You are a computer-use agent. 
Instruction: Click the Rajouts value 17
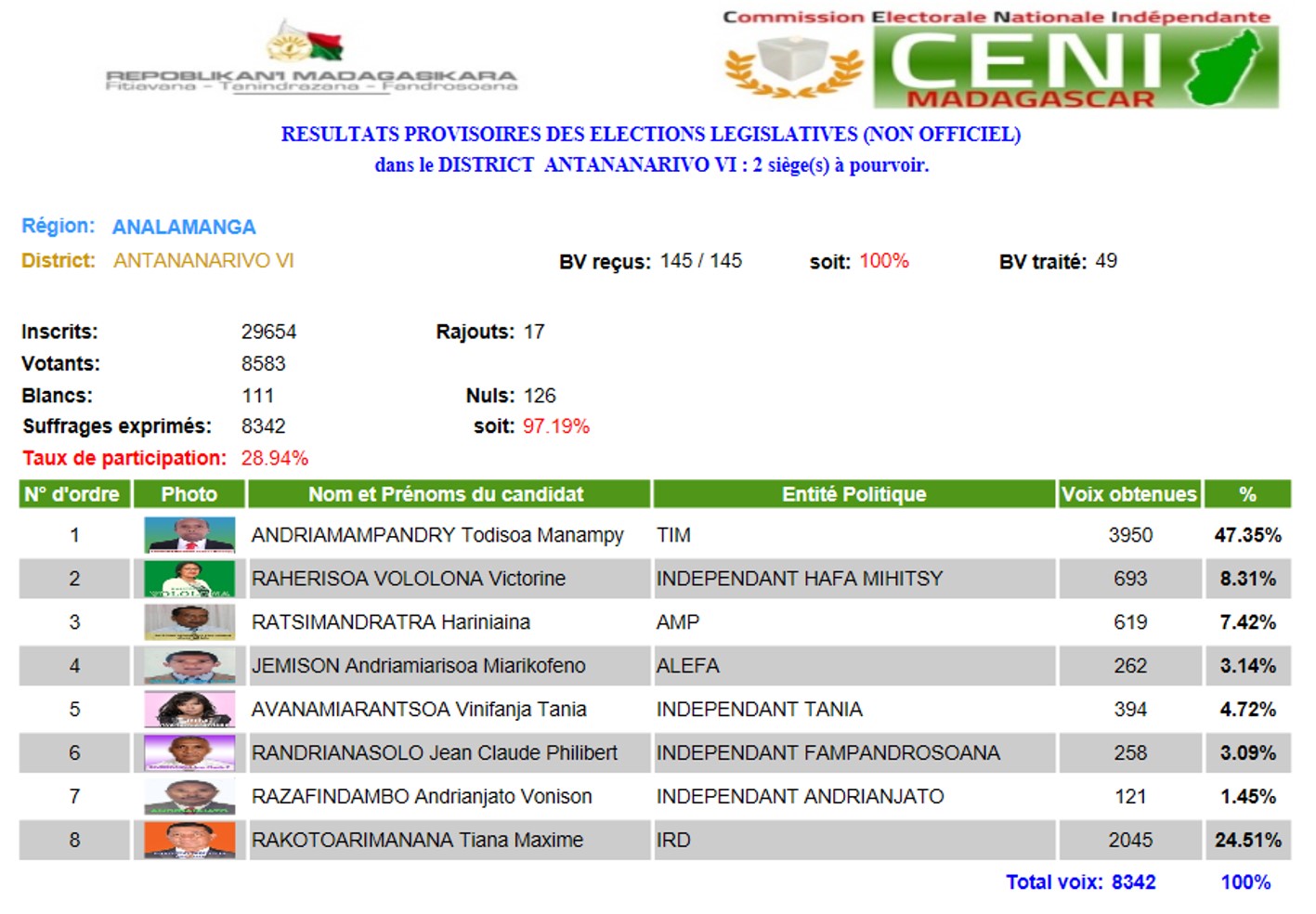534,332
